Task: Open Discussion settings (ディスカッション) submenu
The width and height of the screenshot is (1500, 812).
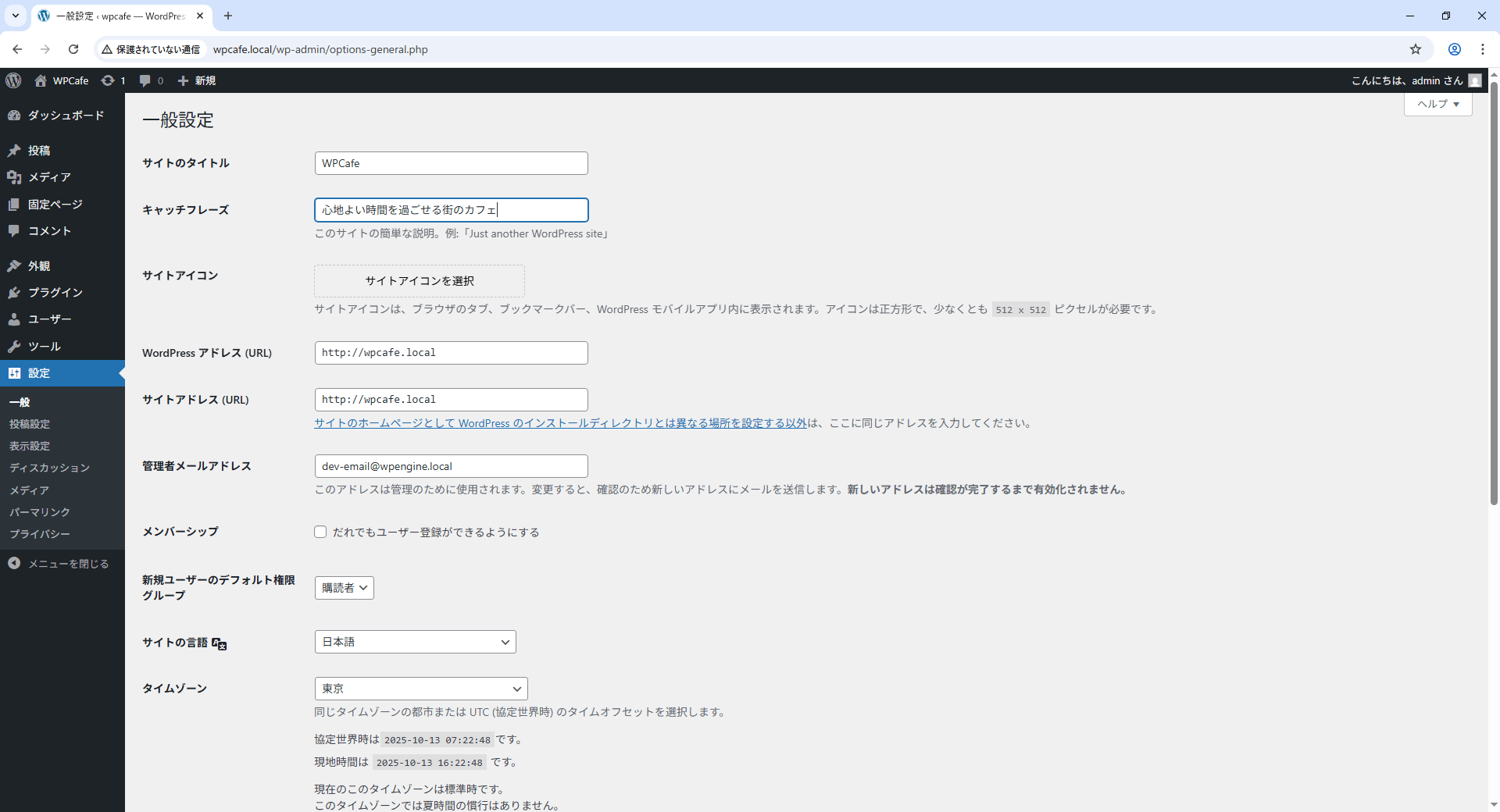Action: (49, 468)
